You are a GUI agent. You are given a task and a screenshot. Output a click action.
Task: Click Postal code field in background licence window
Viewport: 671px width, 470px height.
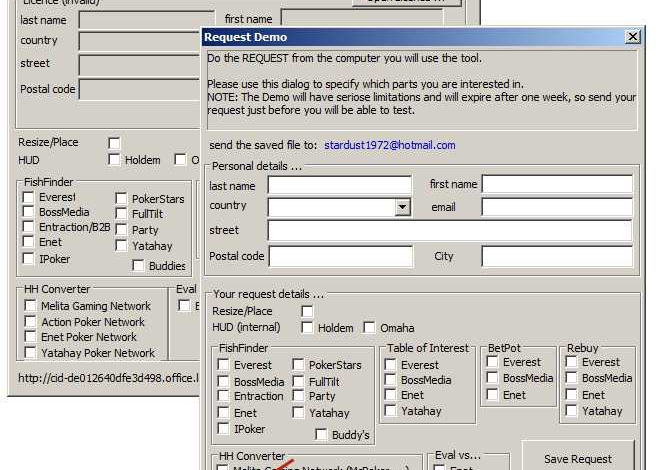pos(140,89)
